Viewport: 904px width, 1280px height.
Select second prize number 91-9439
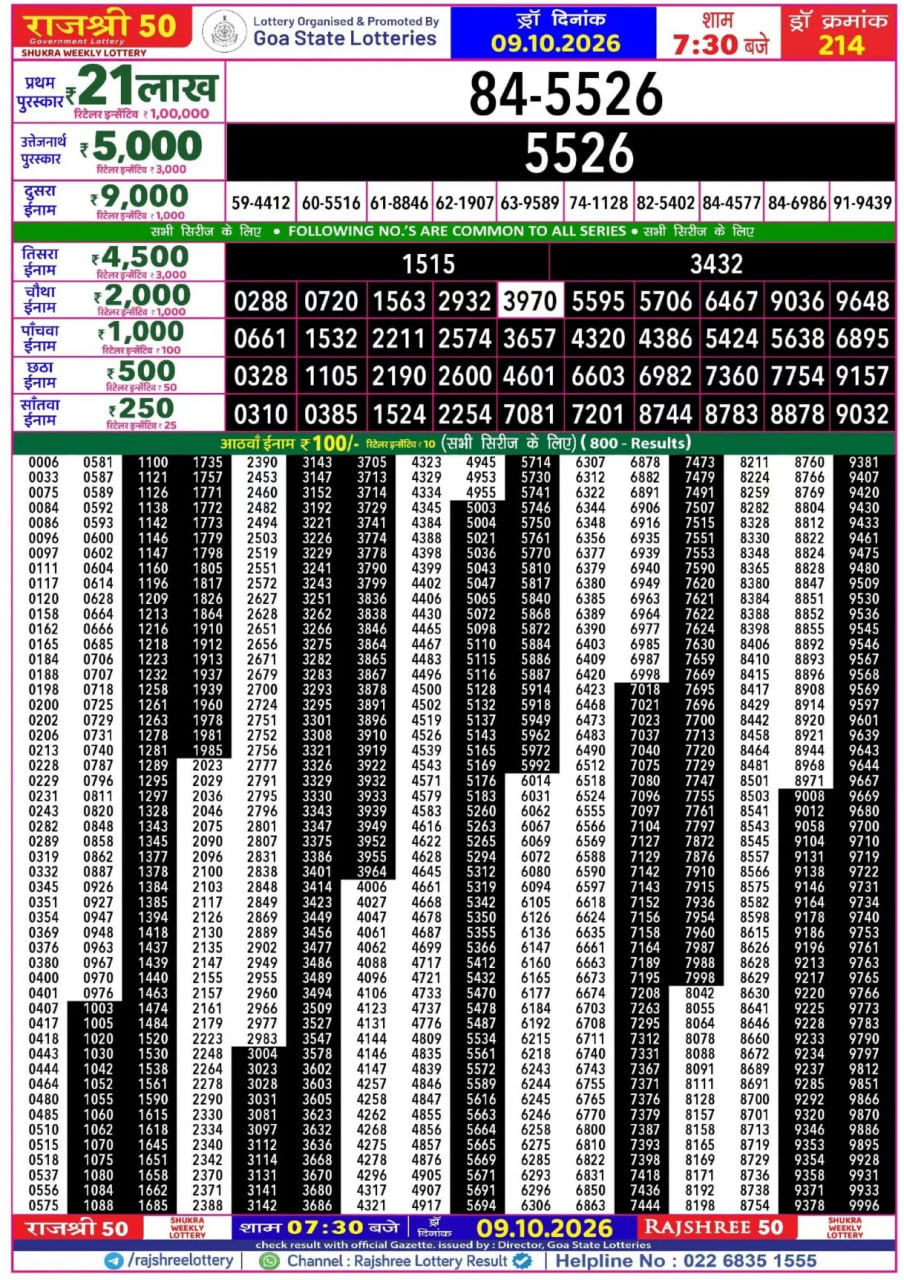(x=862, y=203)
